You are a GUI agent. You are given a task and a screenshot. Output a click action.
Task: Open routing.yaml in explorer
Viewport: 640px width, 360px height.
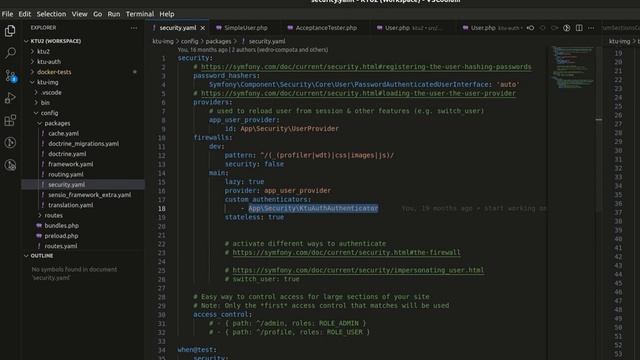coord(66,174)
